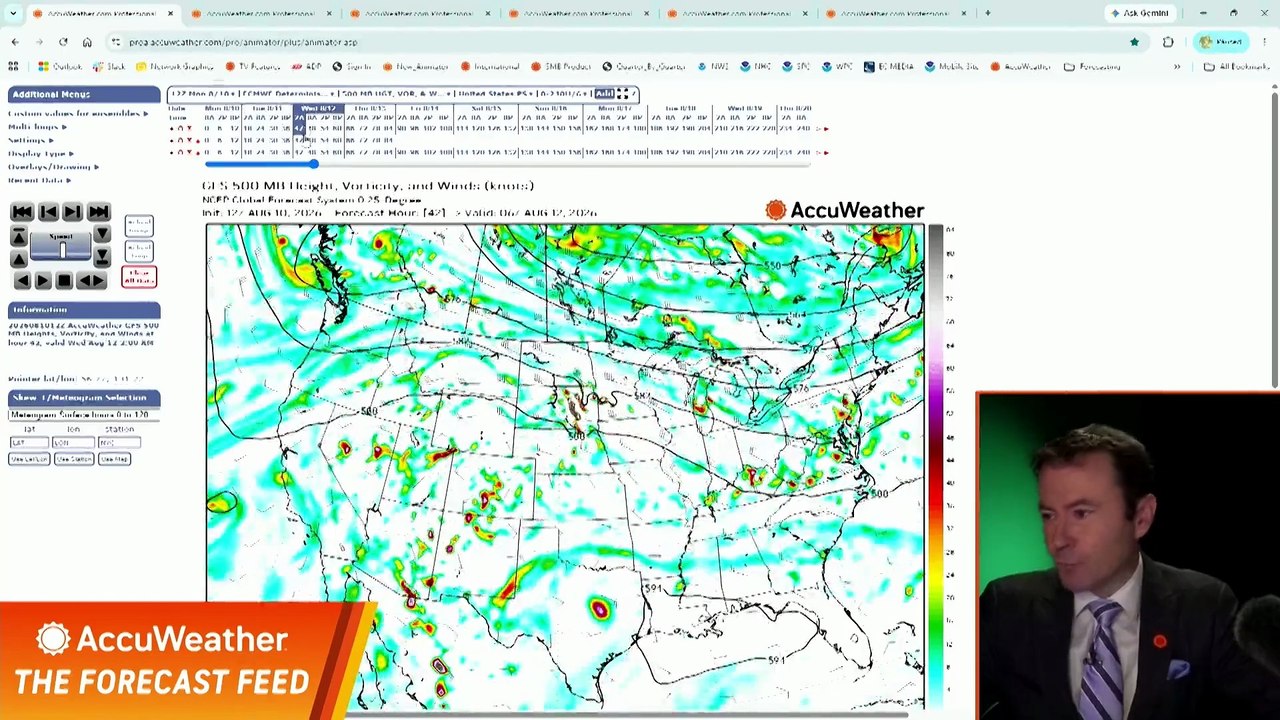
Task: Rock the animation back and forth
Action: tap(91, 280)
